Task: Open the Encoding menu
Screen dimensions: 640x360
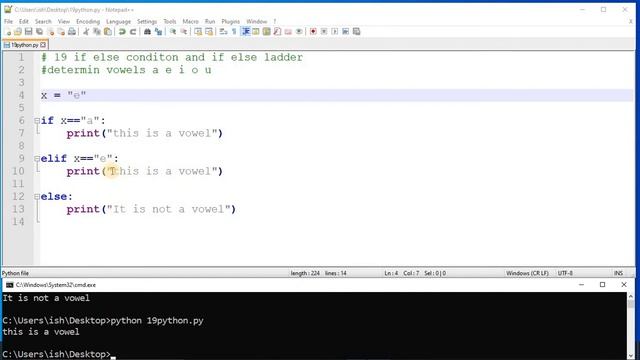Action: pos(88,21)
